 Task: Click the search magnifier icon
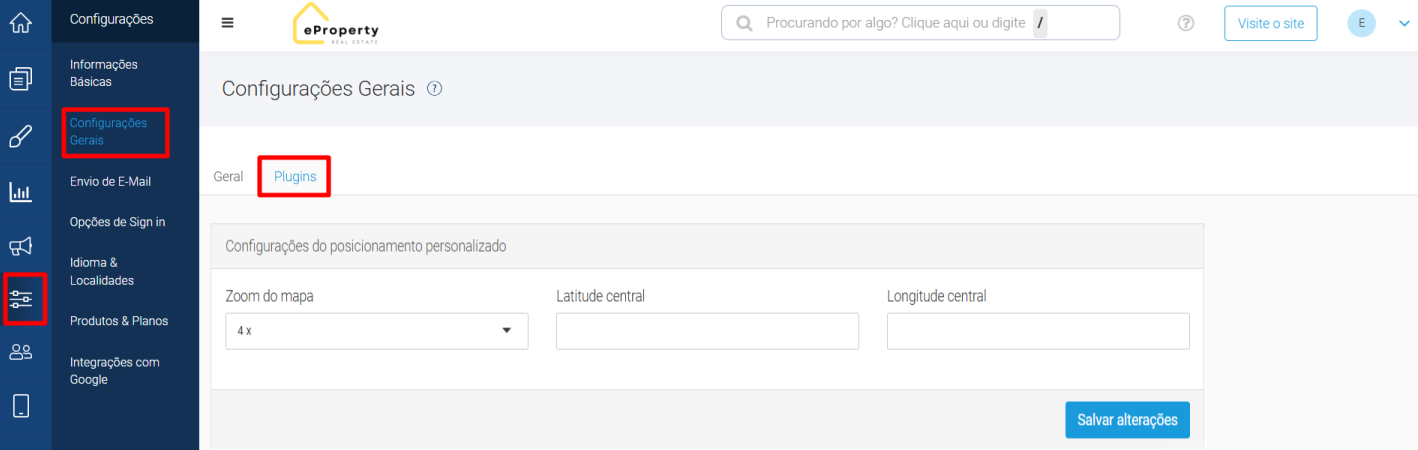(x=744, y=23)
